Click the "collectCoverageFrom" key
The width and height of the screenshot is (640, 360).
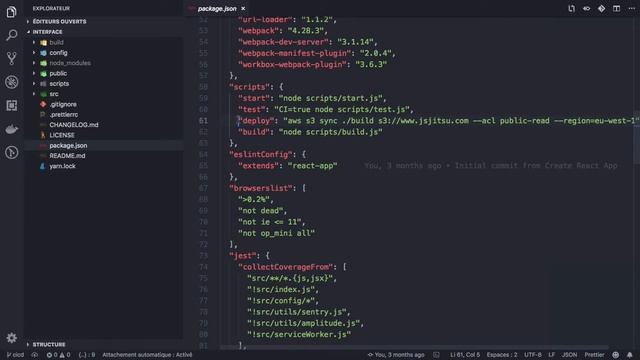coord(287,267)
